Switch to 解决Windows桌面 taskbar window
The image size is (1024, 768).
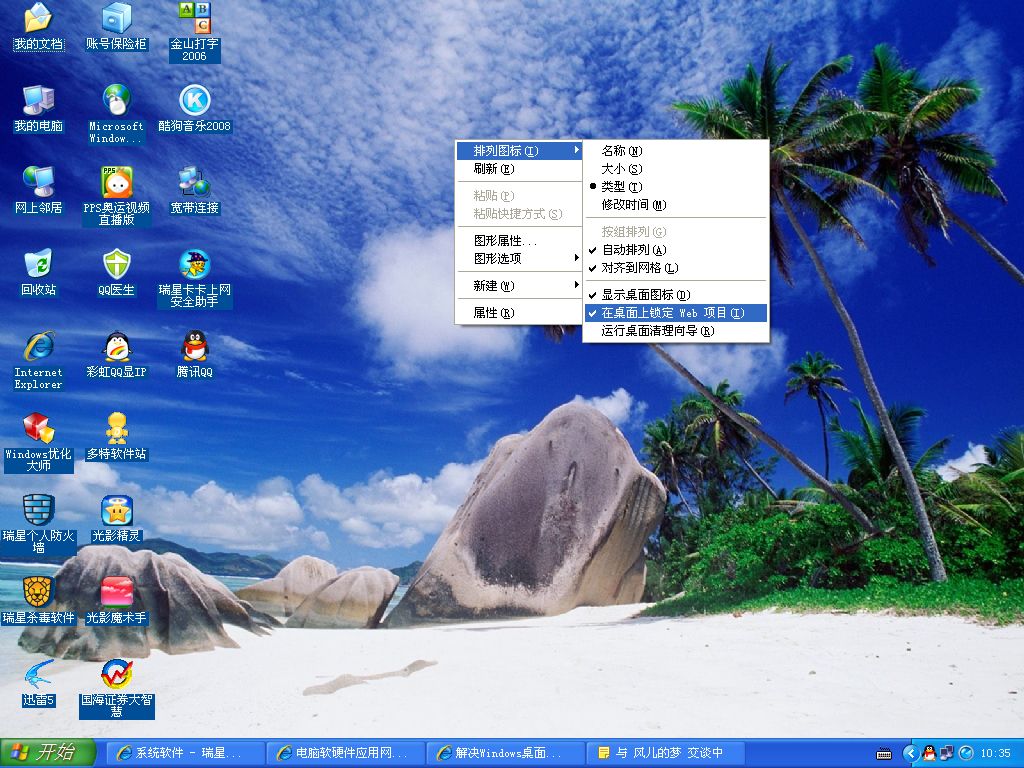tap(505, 753)
